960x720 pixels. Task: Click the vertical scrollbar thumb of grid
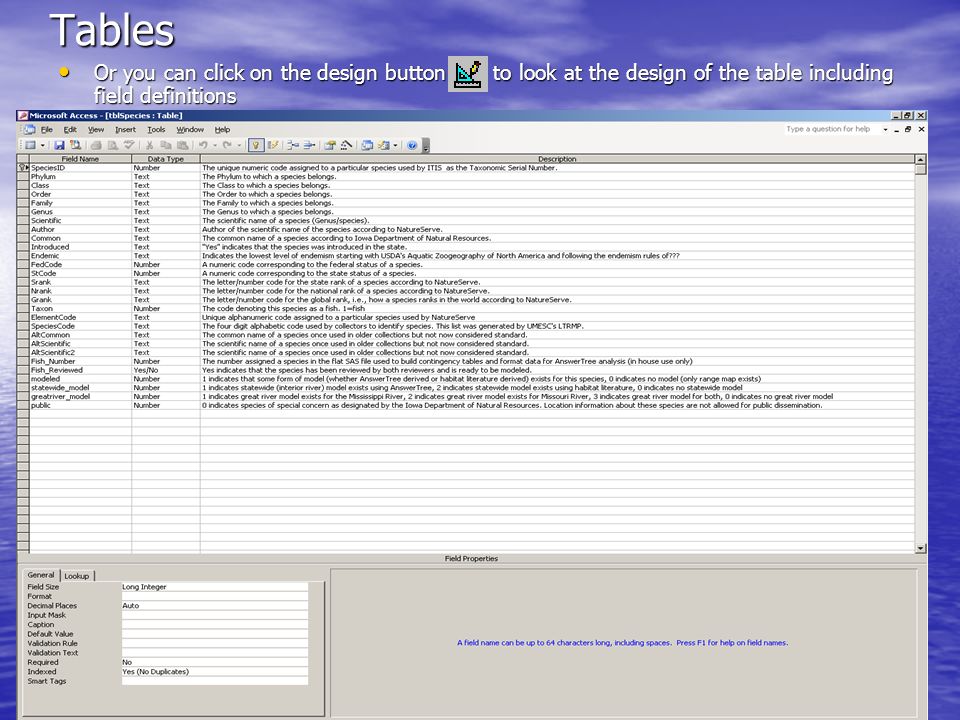920,169
